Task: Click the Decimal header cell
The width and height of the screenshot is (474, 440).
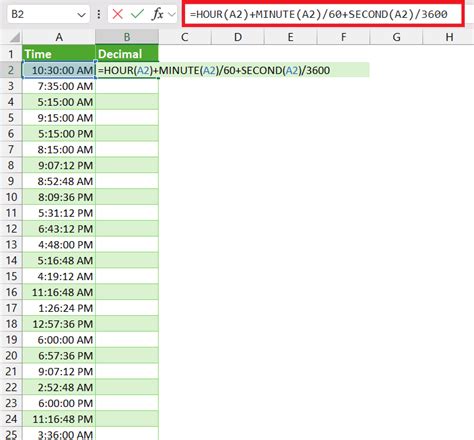Action: pos(127,54)
